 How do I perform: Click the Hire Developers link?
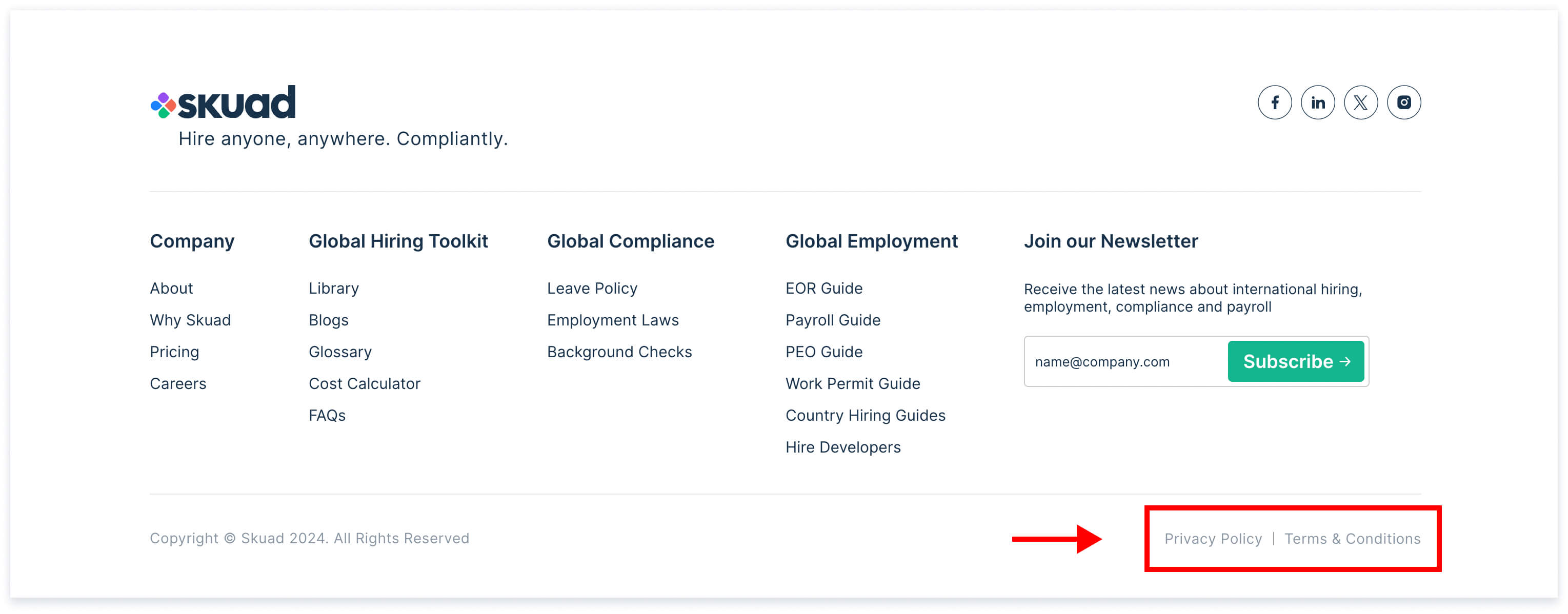[842, 447]
